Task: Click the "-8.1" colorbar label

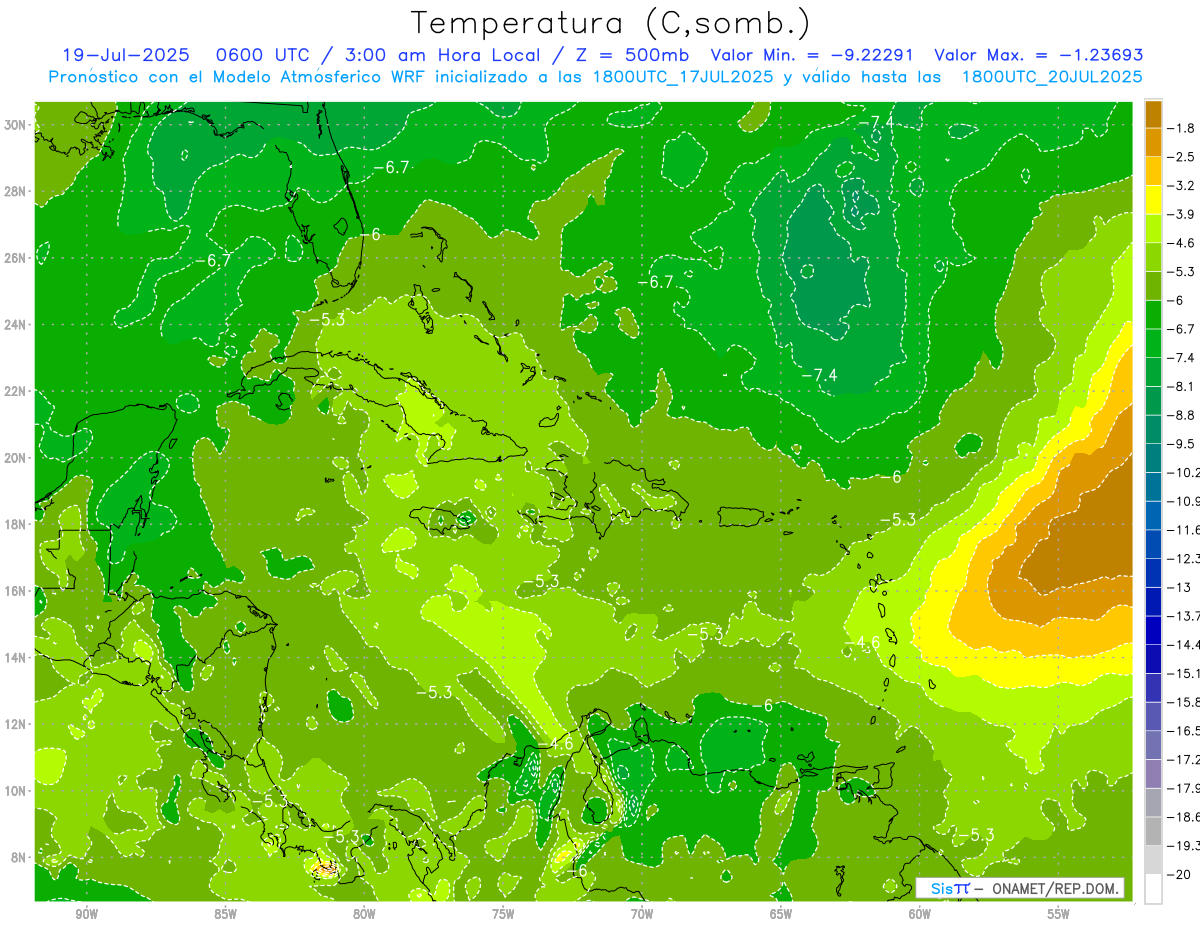Action: (x=1182, y=386)
